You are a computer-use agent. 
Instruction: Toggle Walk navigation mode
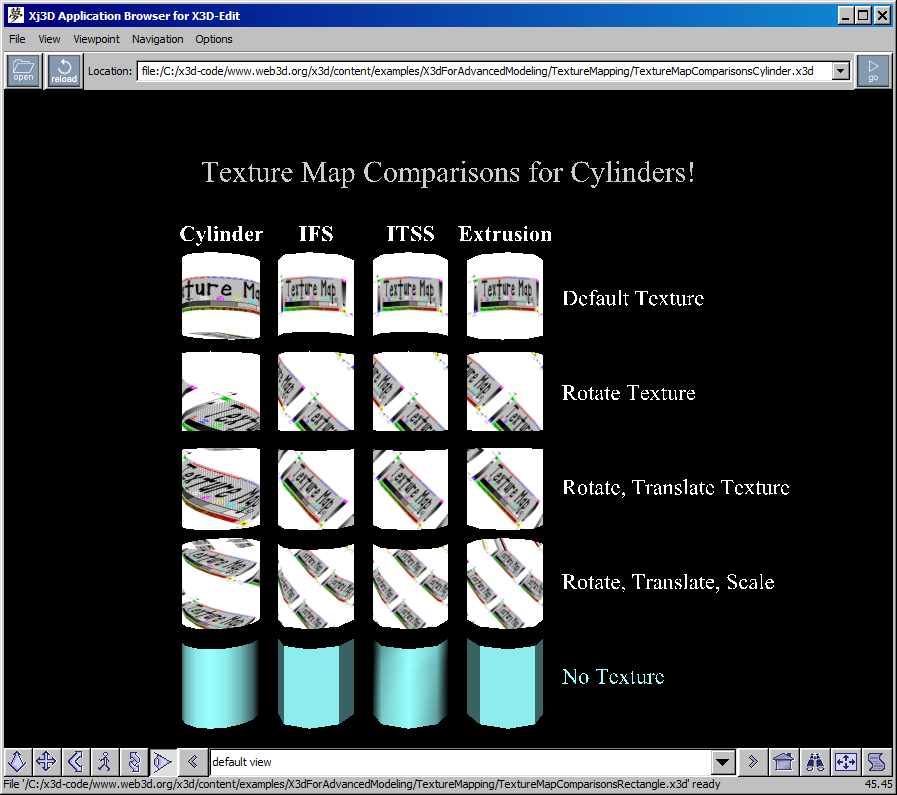click(104, 762)
